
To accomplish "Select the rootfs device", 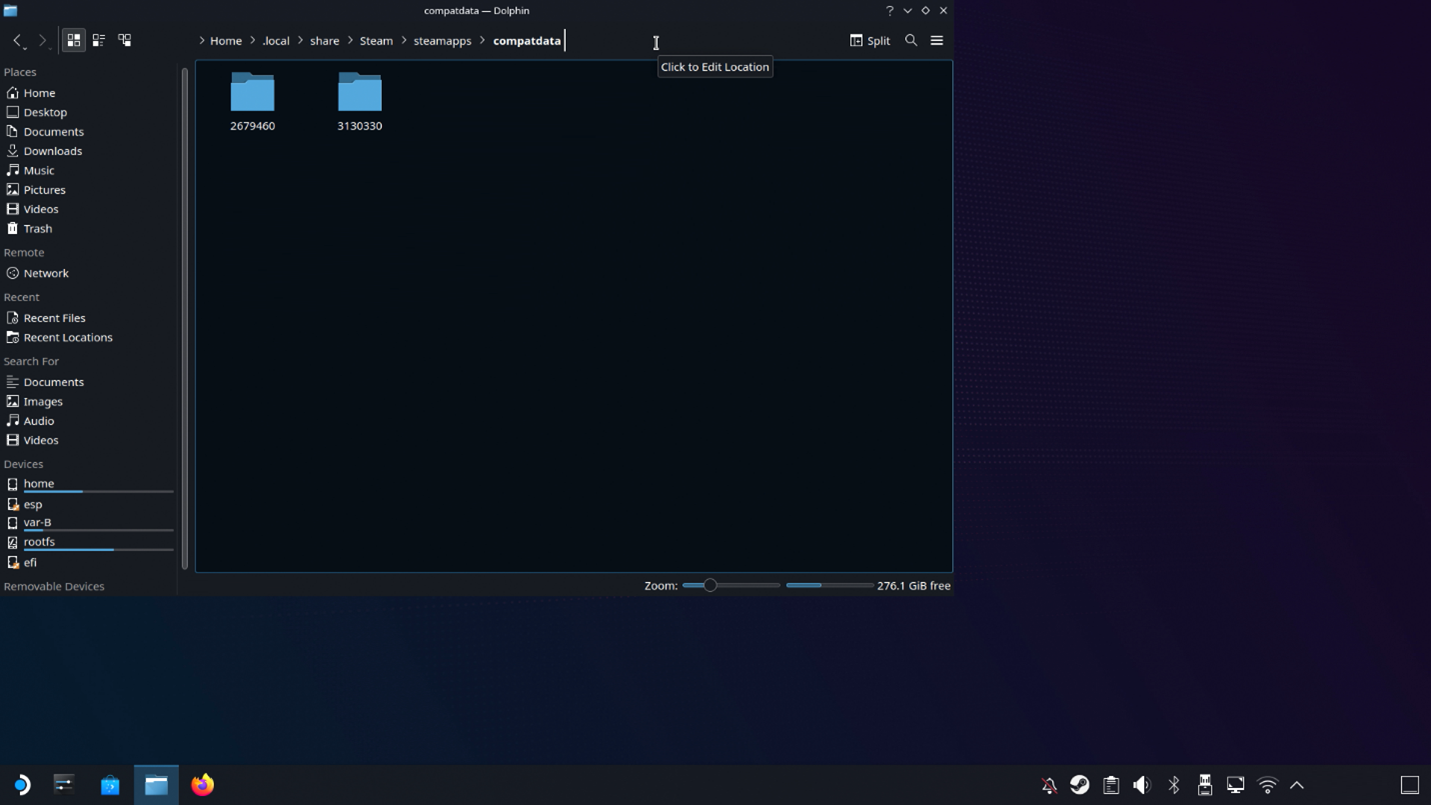I will (39, 542).
